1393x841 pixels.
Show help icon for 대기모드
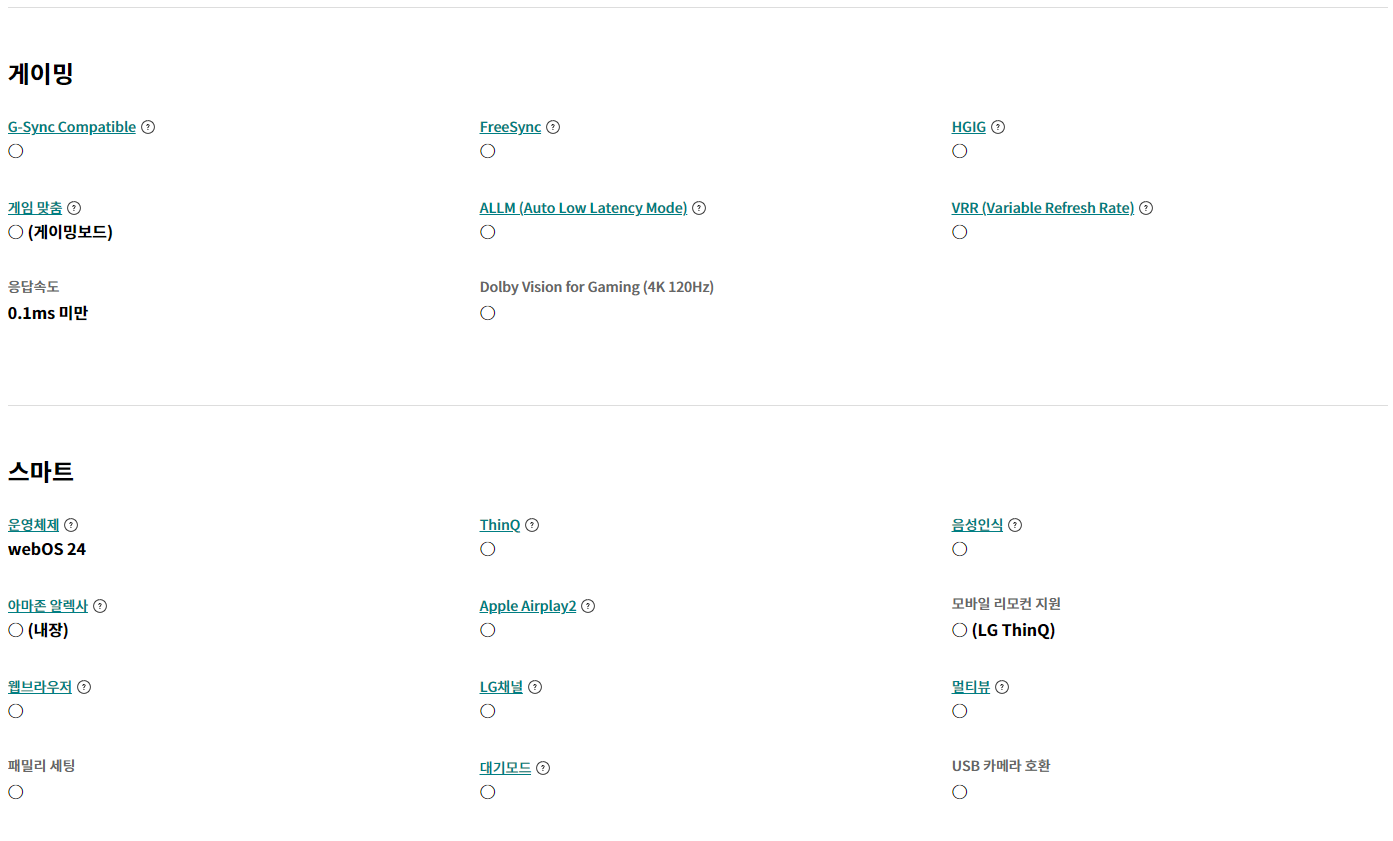pos(543,768)
